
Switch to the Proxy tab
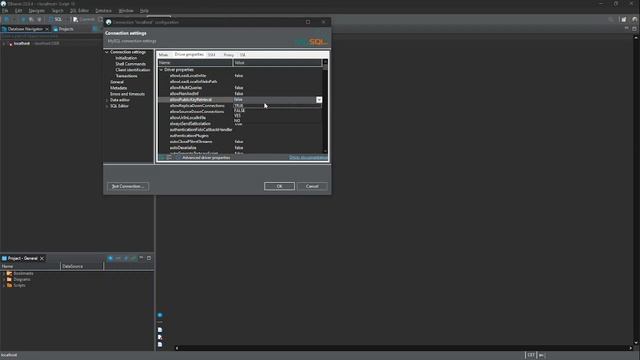tap(229, 55)
